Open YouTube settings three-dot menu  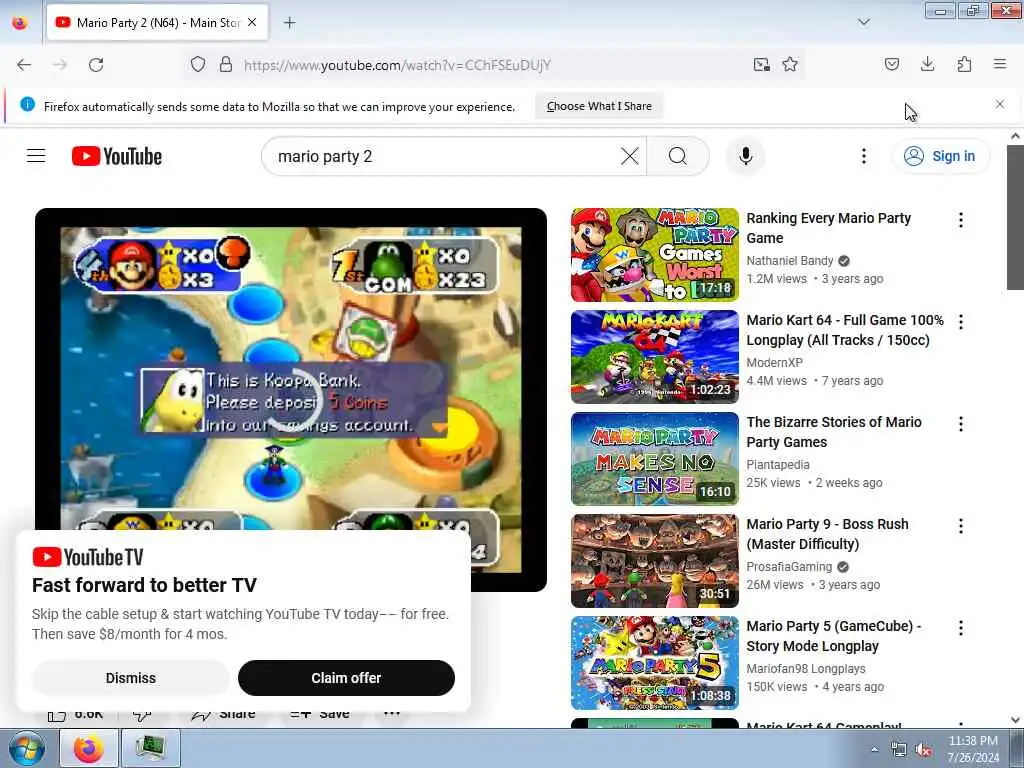(x=863, y=156)
